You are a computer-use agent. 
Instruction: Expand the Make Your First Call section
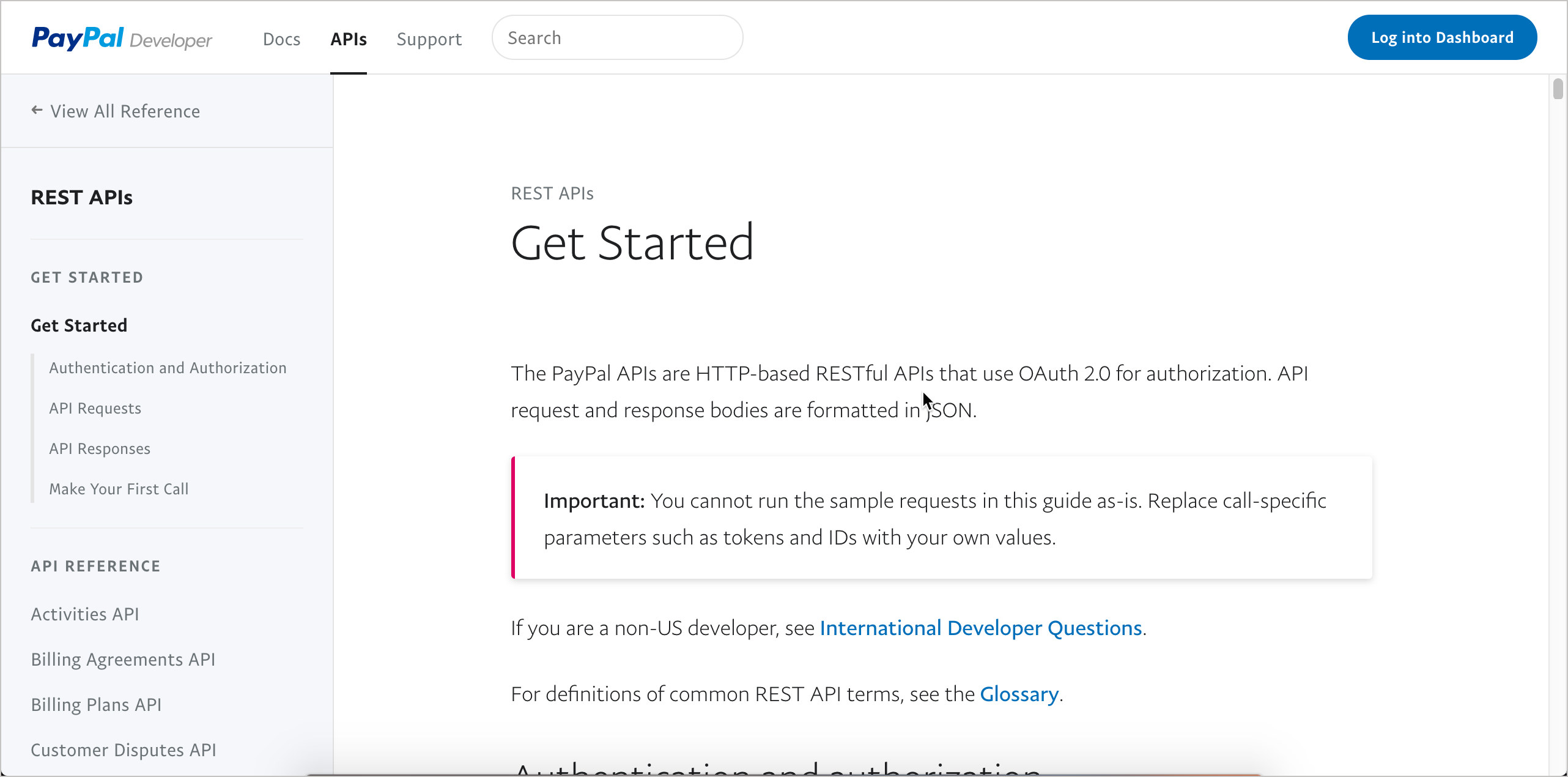[x=119, y=488]
